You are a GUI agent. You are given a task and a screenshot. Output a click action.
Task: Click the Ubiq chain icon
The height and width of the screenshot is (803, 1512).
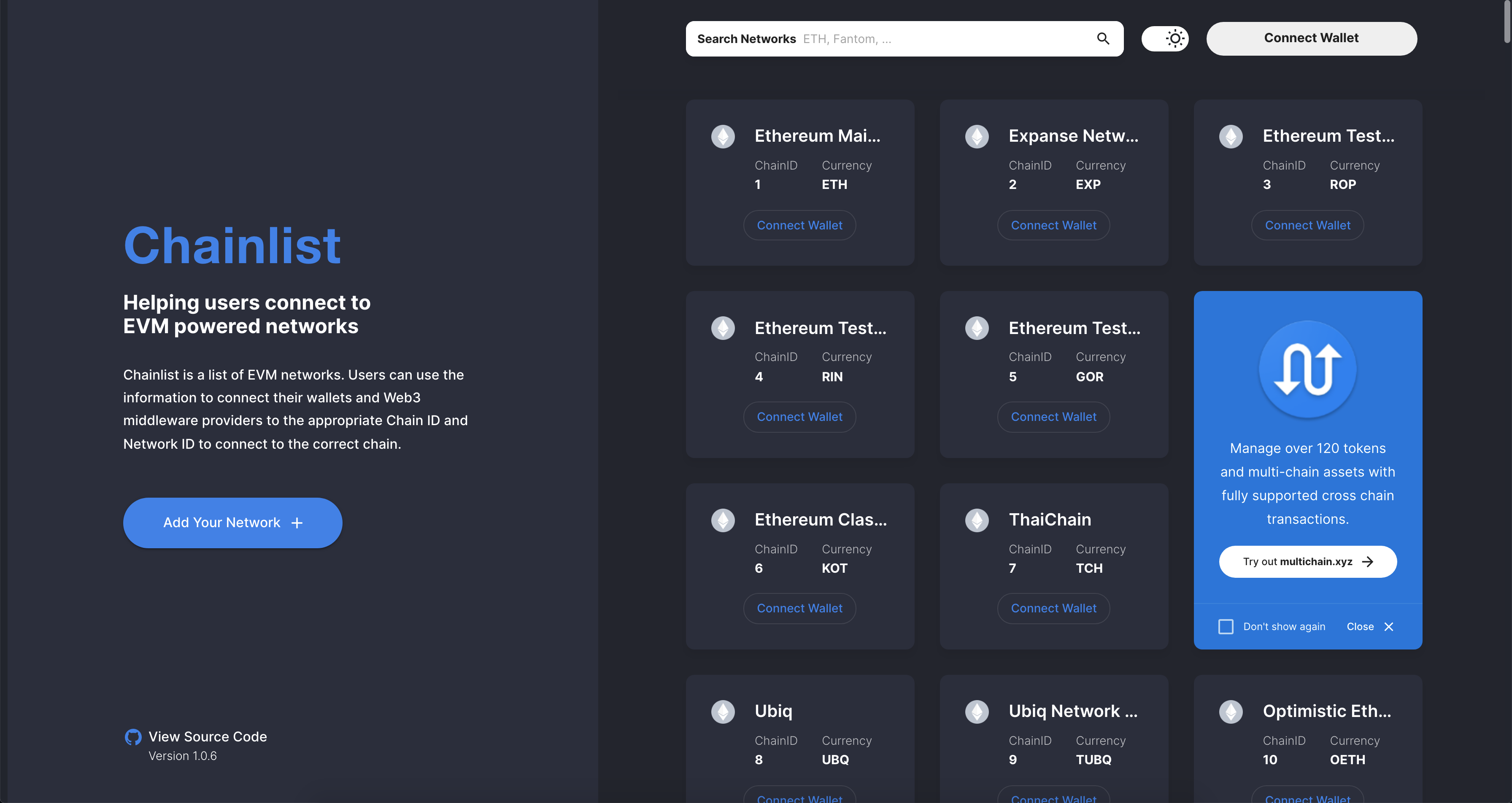click(723, 711)
